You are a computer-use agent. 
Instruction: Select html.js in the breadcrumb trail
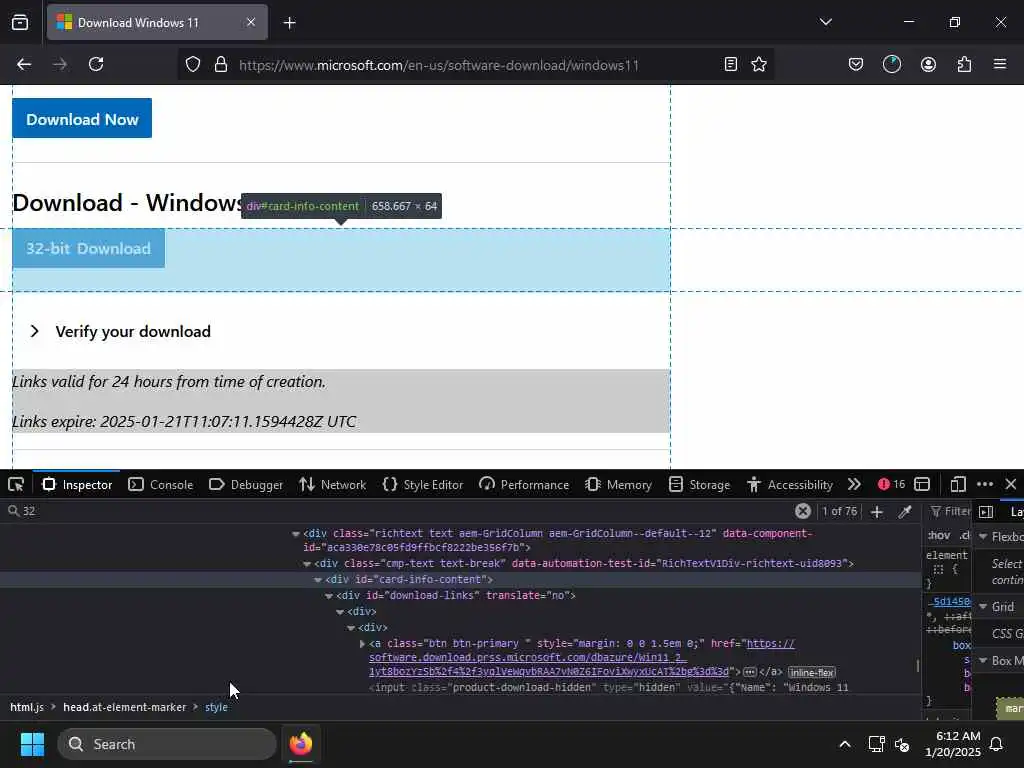coord(27,707)
